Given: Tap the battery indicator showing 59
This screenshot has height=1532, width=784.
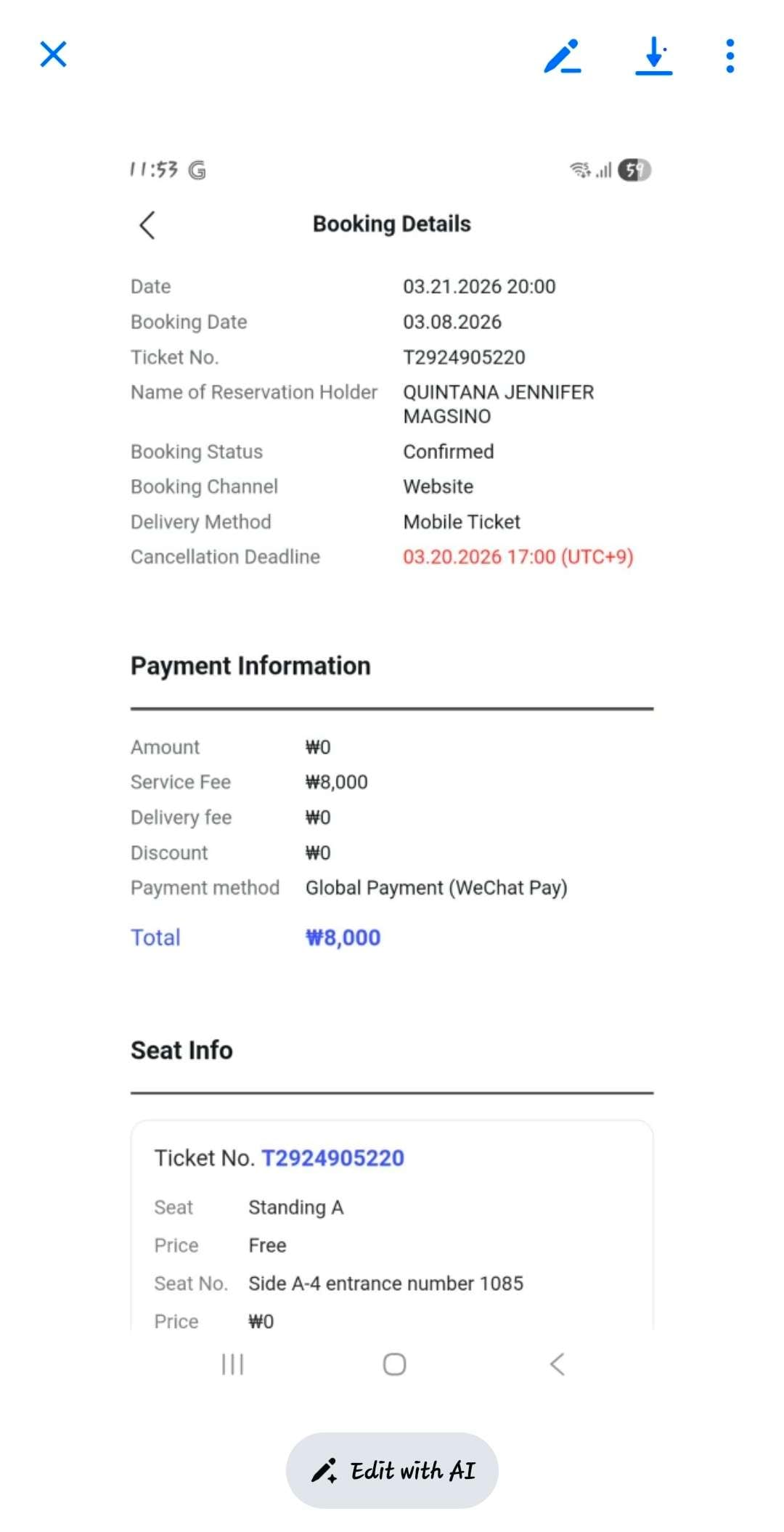Looking at the screenshot, I should (x=634, y=170).
